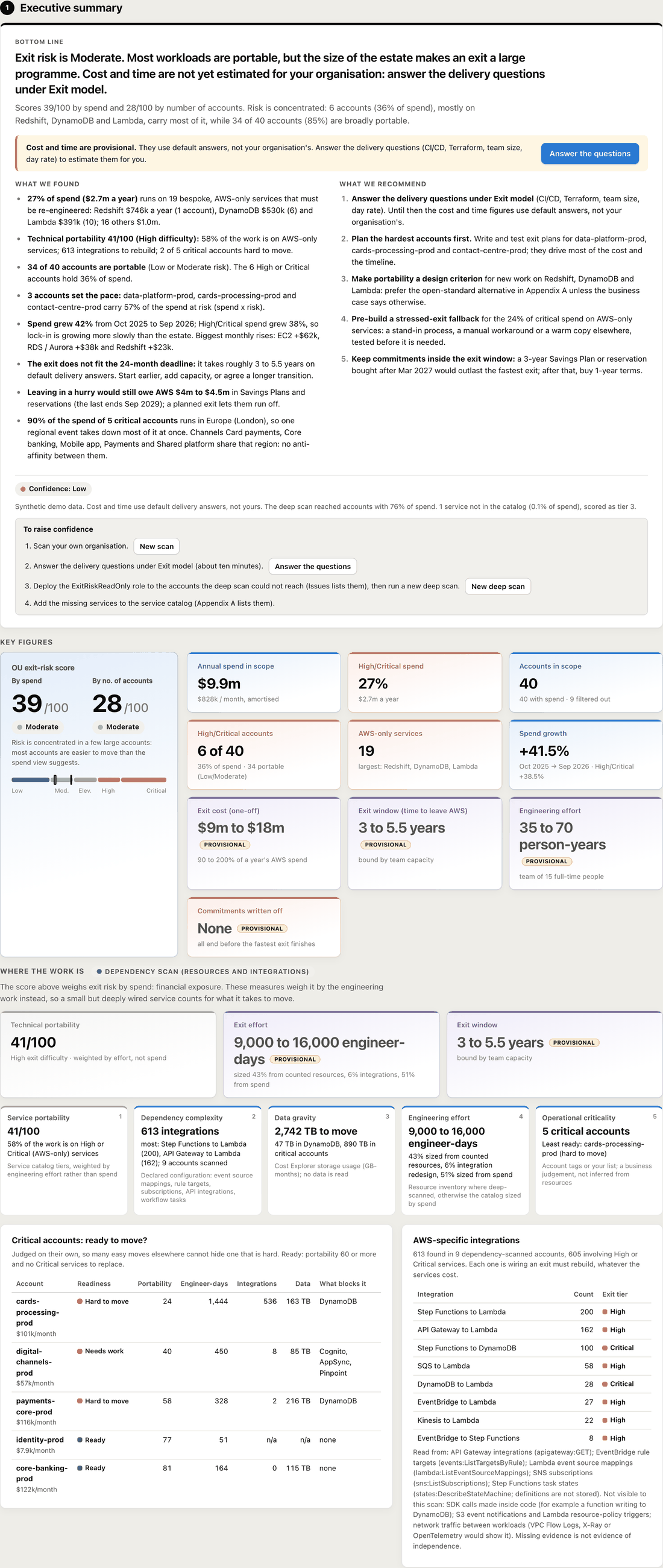Select the "identity-prod" account name
The width and height of the screenshot is (663, 1568).
pos(40,1440)
